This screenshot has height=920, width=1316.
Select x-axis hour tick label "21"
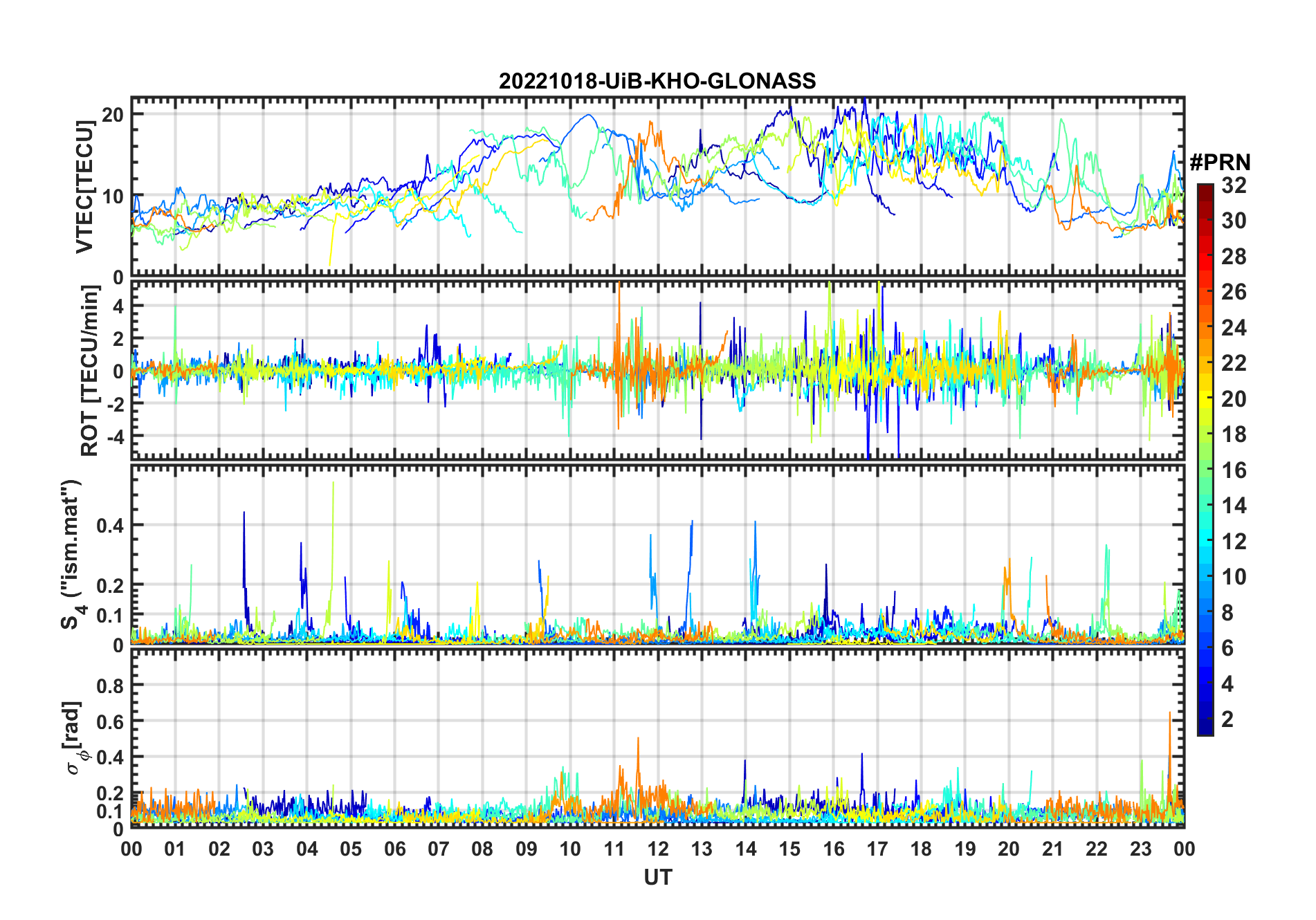point(1053,849)
